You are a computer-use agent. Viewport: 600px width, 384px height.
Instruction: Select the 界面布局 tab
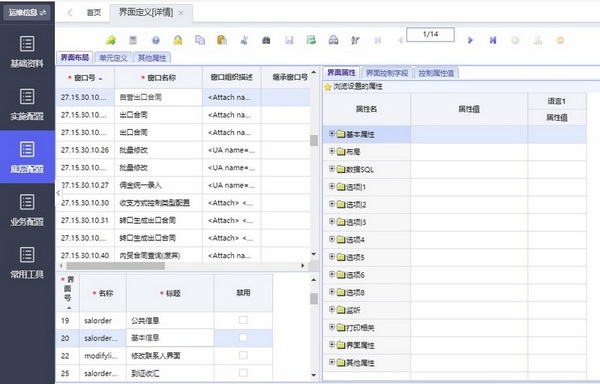75,57
